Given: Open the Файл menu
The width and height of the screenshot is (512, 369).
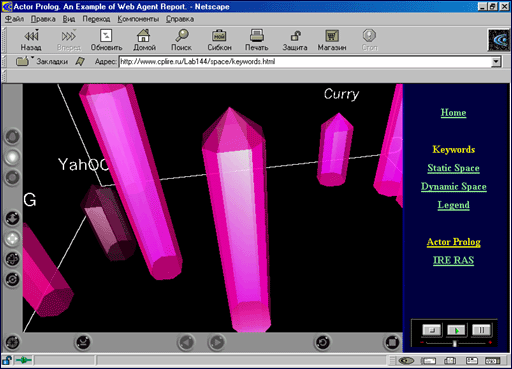Looking at the screenshot, I should (14, 19).
